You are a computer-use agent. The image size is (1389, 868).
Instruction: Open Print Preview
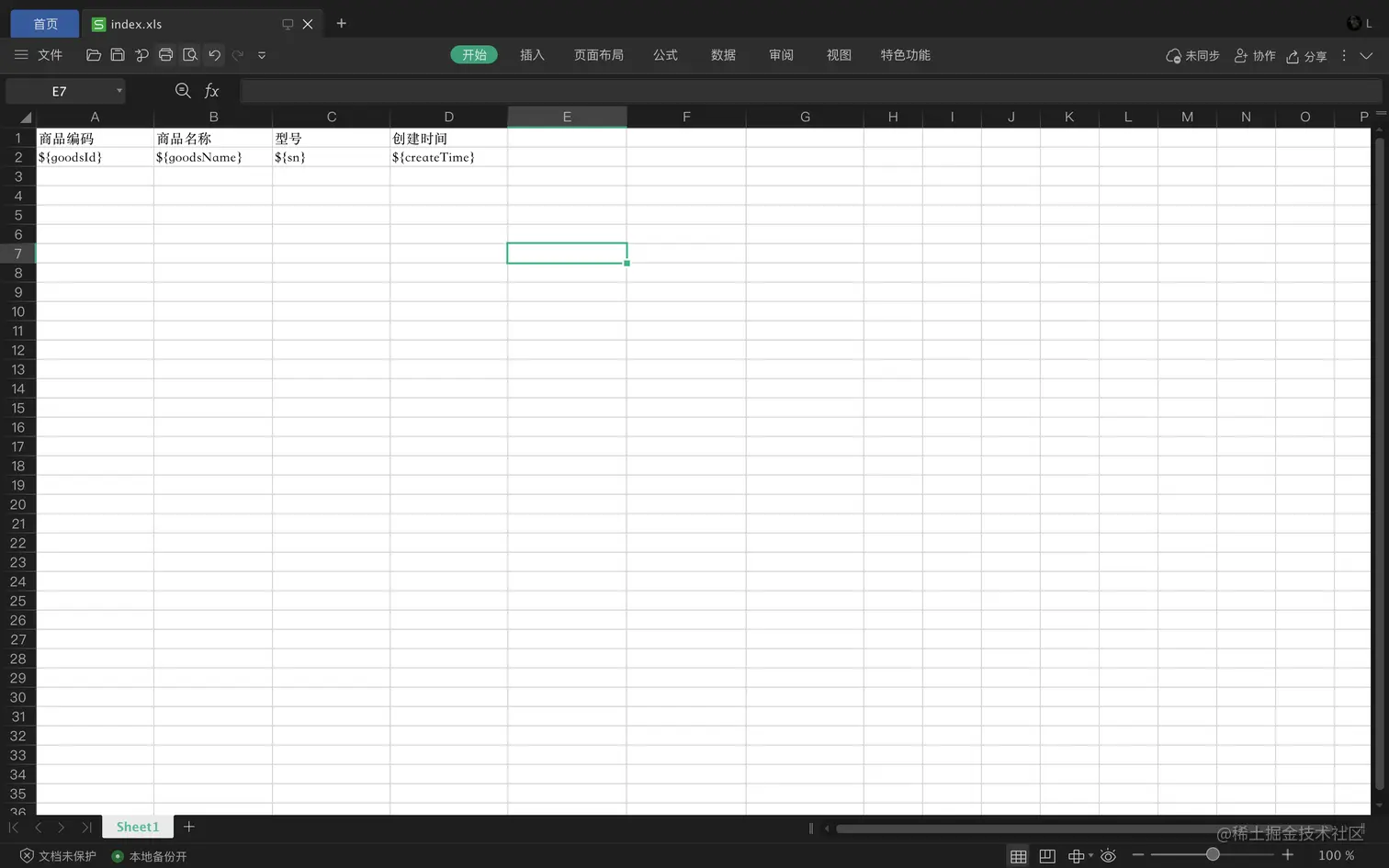pyautogui.click(x=190, y=55)
